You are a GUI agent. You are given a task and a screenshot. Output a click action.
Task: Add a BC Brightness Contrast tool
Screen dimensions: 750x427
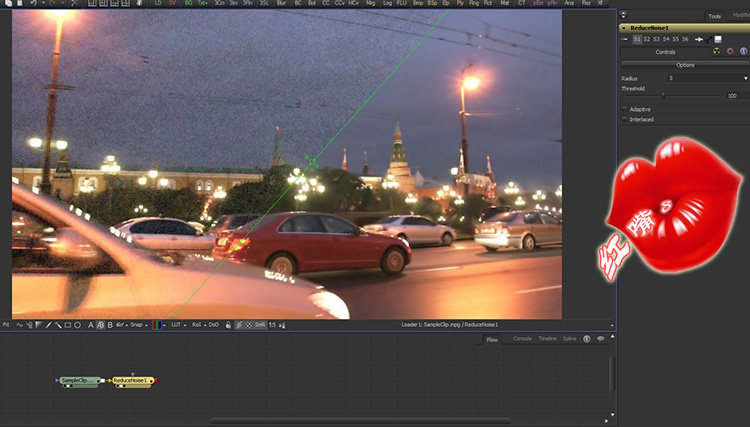tap(298, 3)
